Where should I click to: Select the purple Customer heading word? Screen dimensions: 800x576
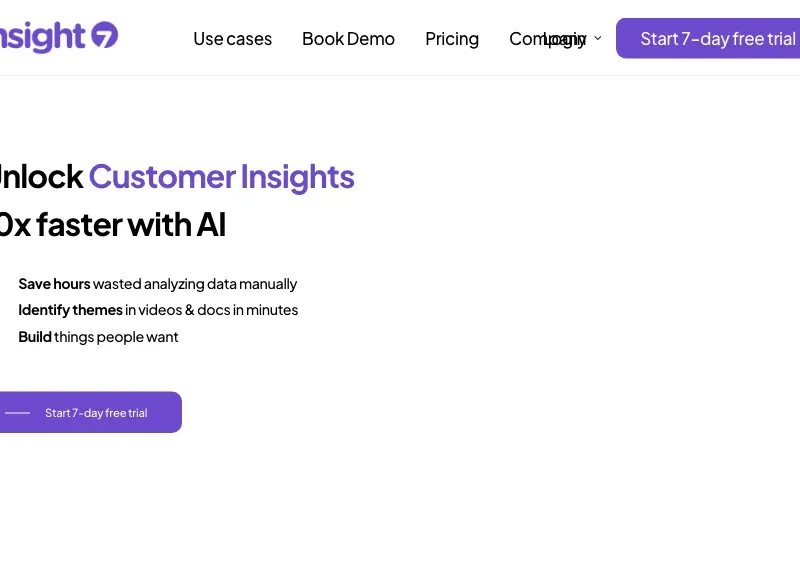pos(162,177)
